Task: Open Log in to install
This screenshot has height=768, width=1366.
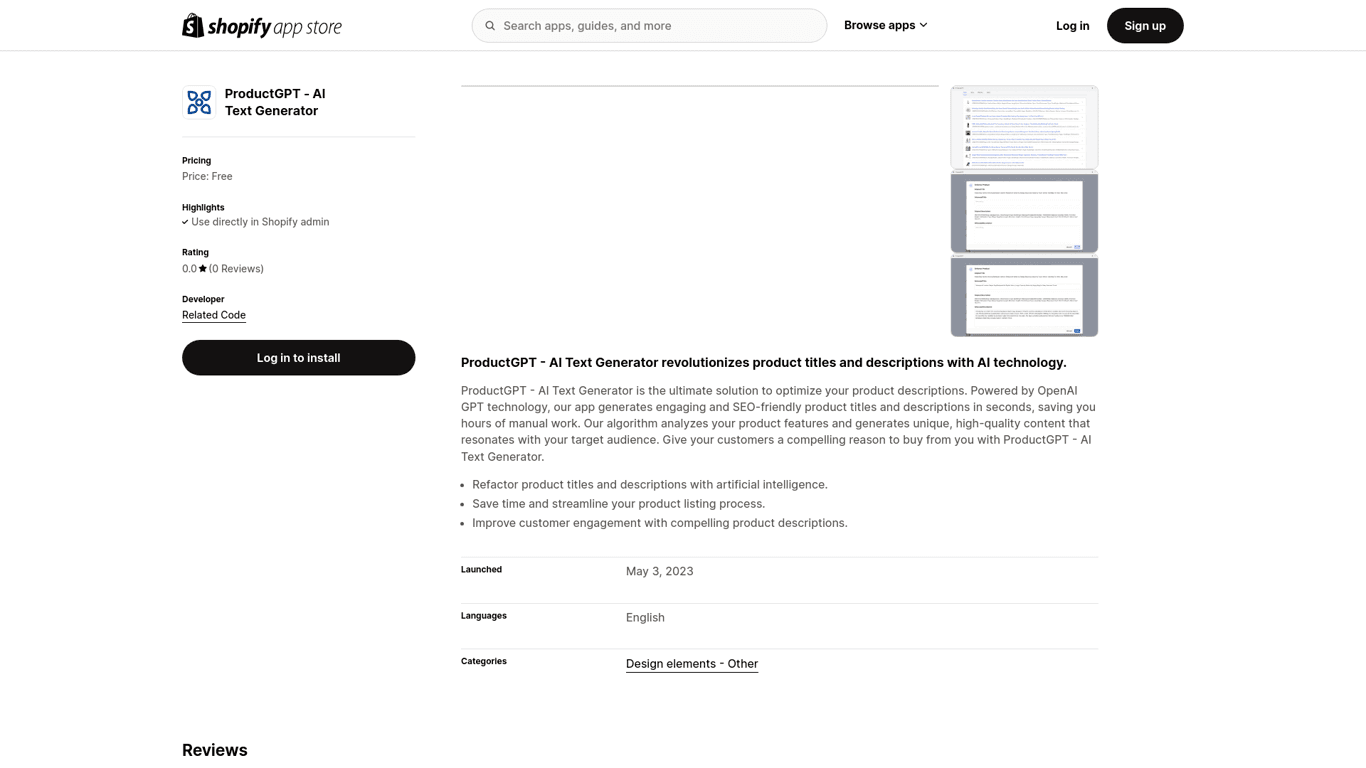Action: (298, 358)
